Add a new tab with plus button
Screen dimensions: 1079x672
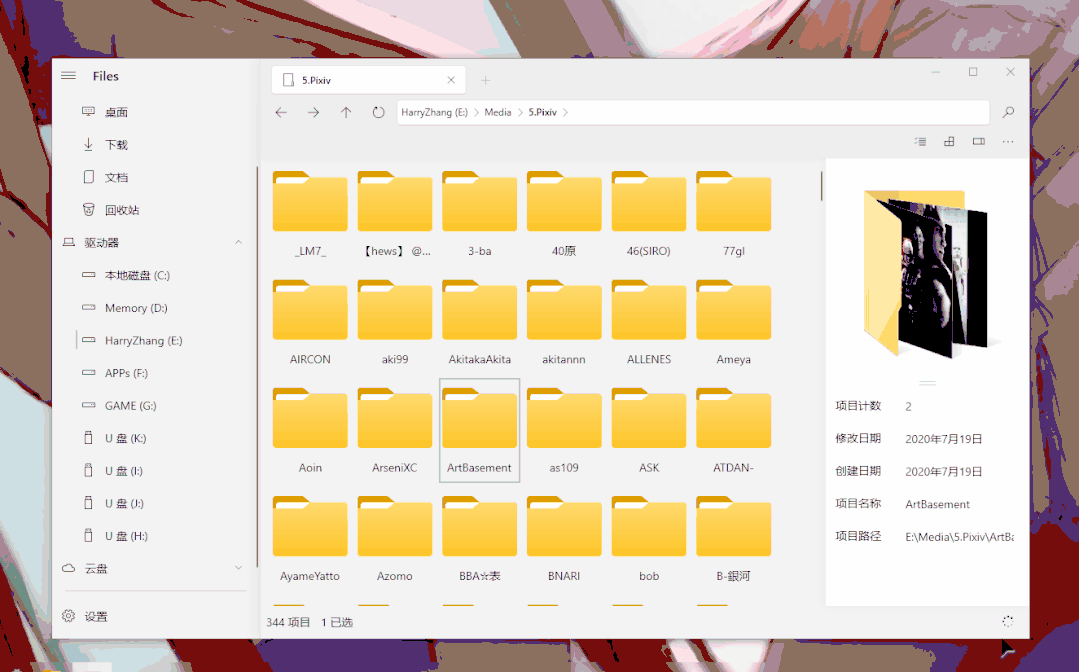[x=485, y=80]
